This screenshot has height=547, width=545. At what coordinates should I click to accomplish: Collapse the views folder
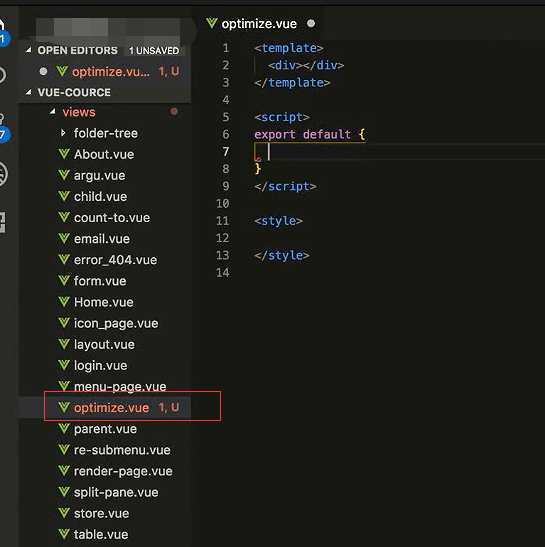(52, 112)
